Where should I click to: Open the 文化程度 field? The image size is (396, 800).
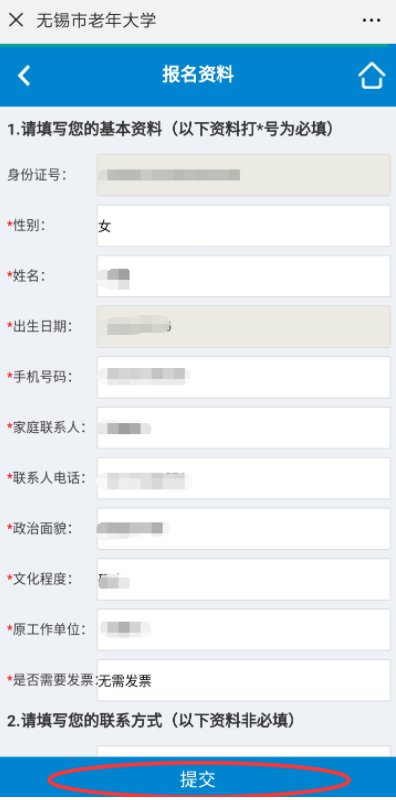[x=243, y=579]
